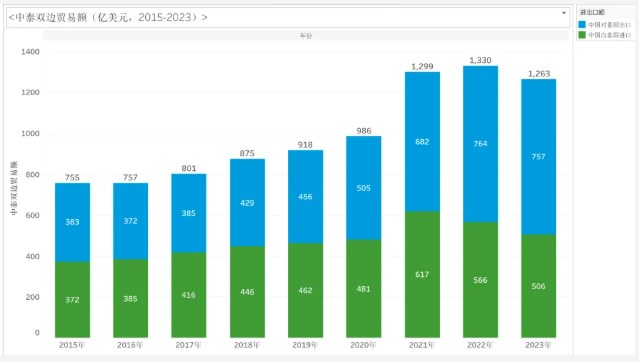Click the vertical axis title 中泰双边贸易额
Image resolution: width=639 pixels, height=362 pixels.
click(x=14, y=188)
